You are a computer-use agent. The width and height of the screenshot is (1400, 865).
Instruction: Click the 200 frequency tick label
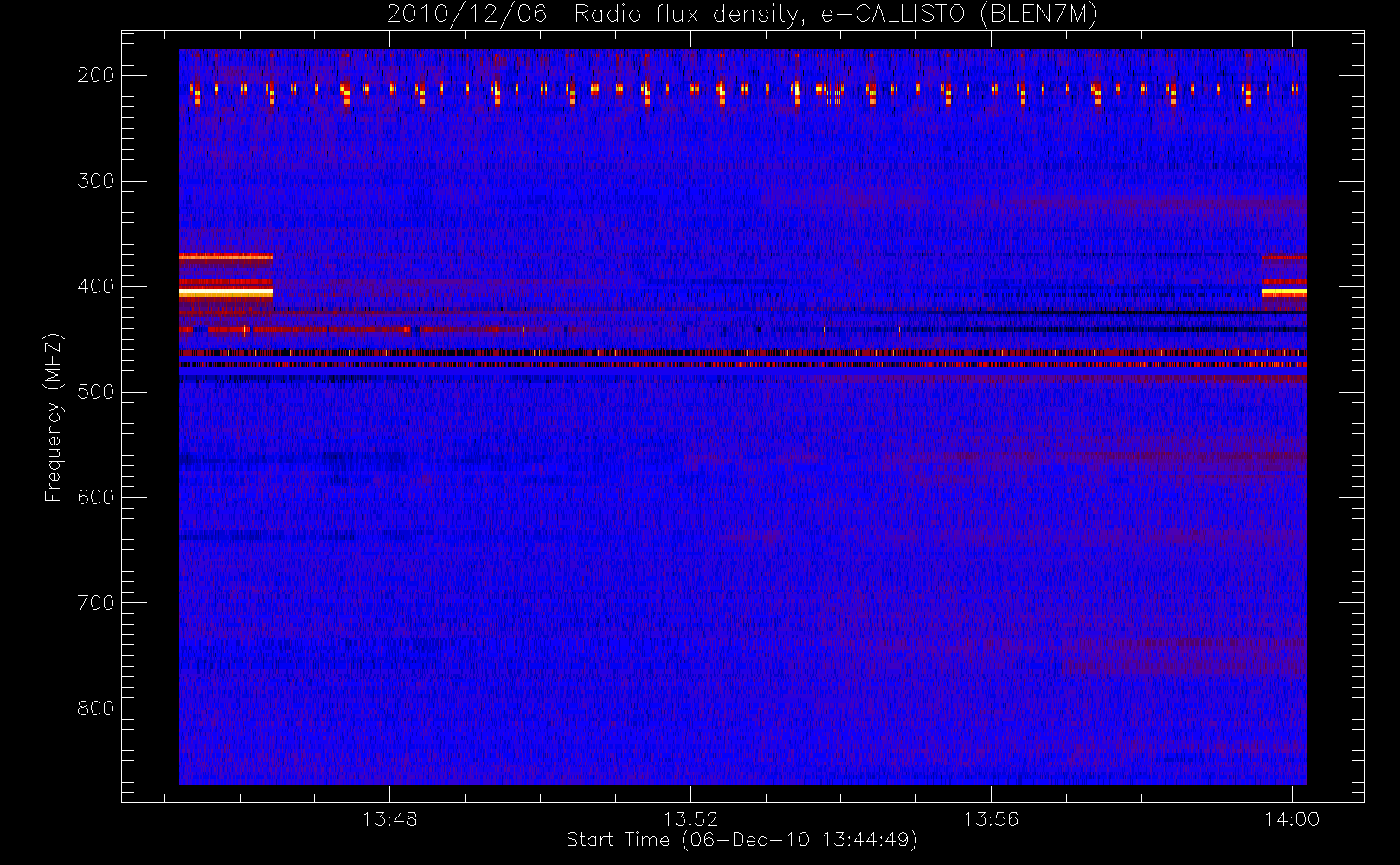click(96, 75)
